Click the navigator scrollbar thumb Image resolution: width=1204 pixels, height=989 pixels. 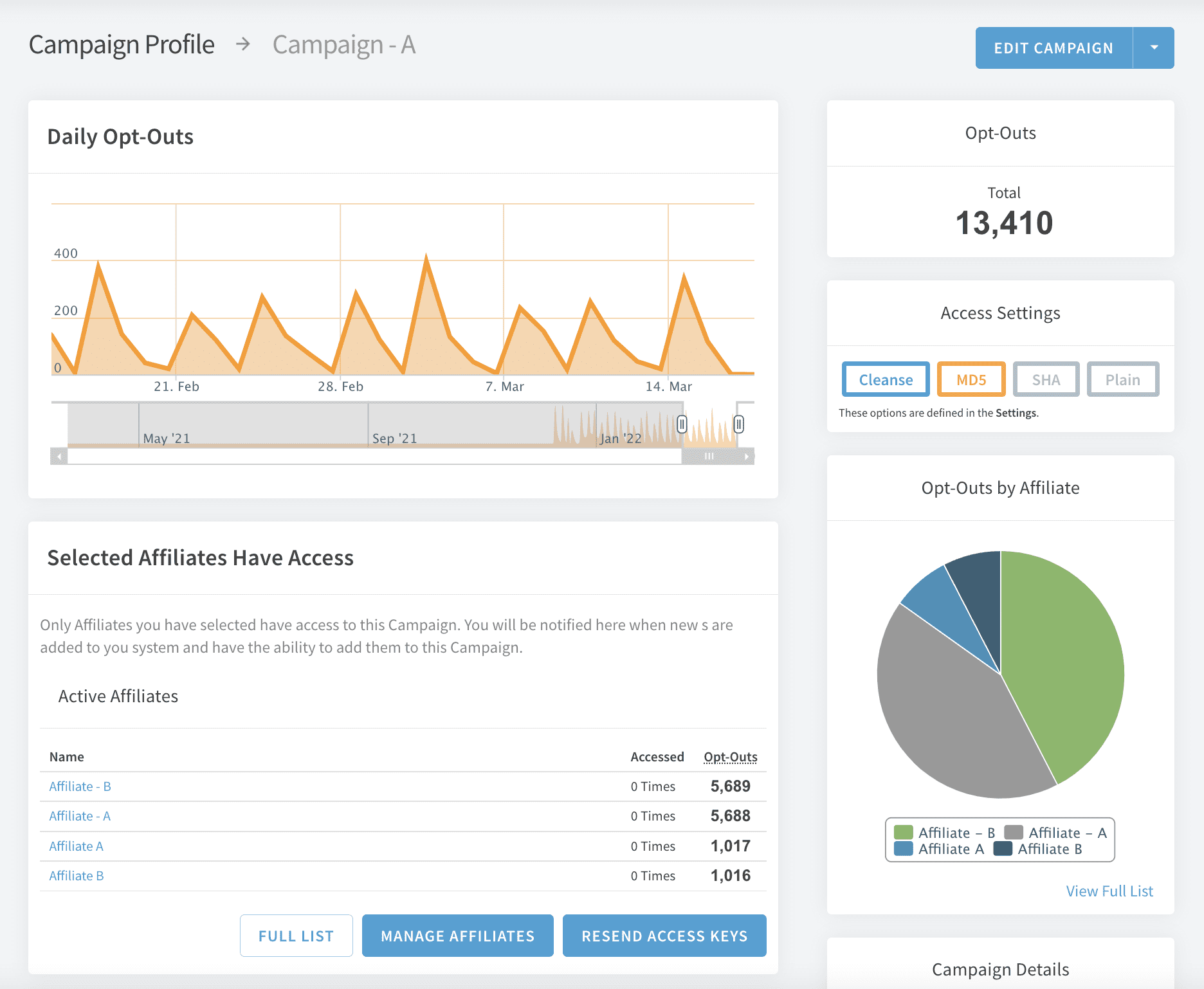point(709,457)
